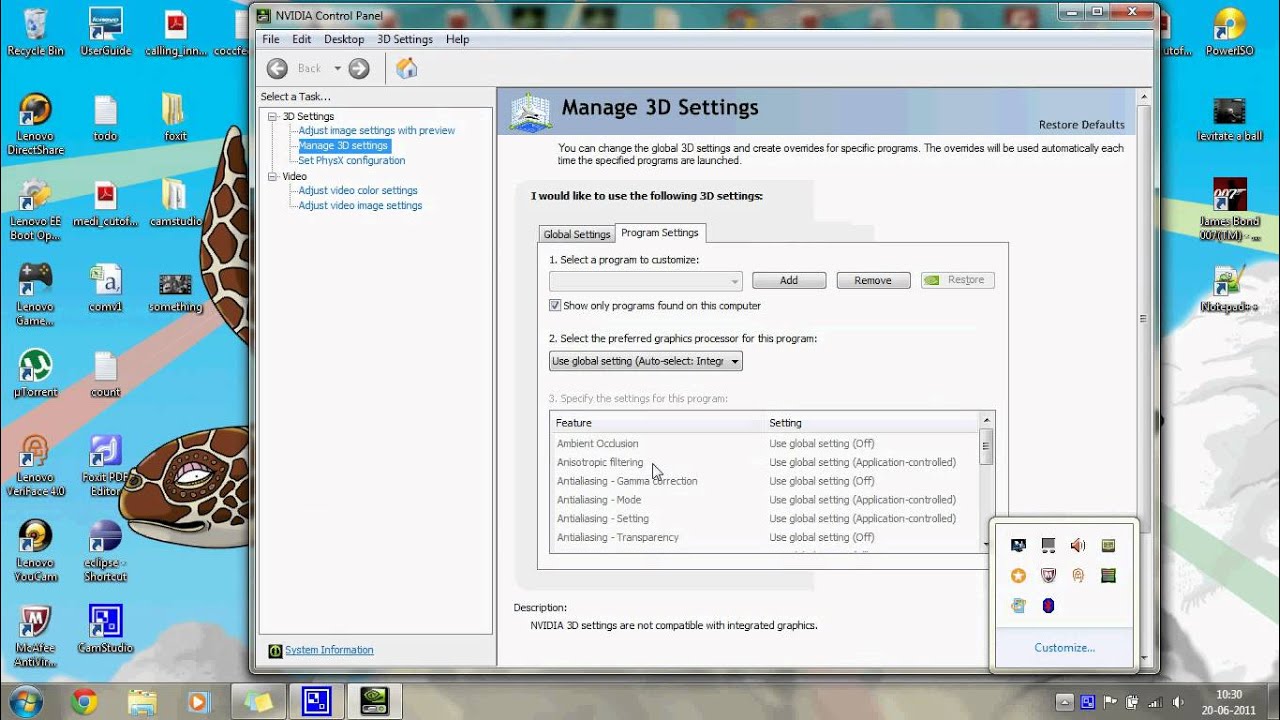1280x720 pixels.
Task: Open the File menu
Action: (271, 39)
